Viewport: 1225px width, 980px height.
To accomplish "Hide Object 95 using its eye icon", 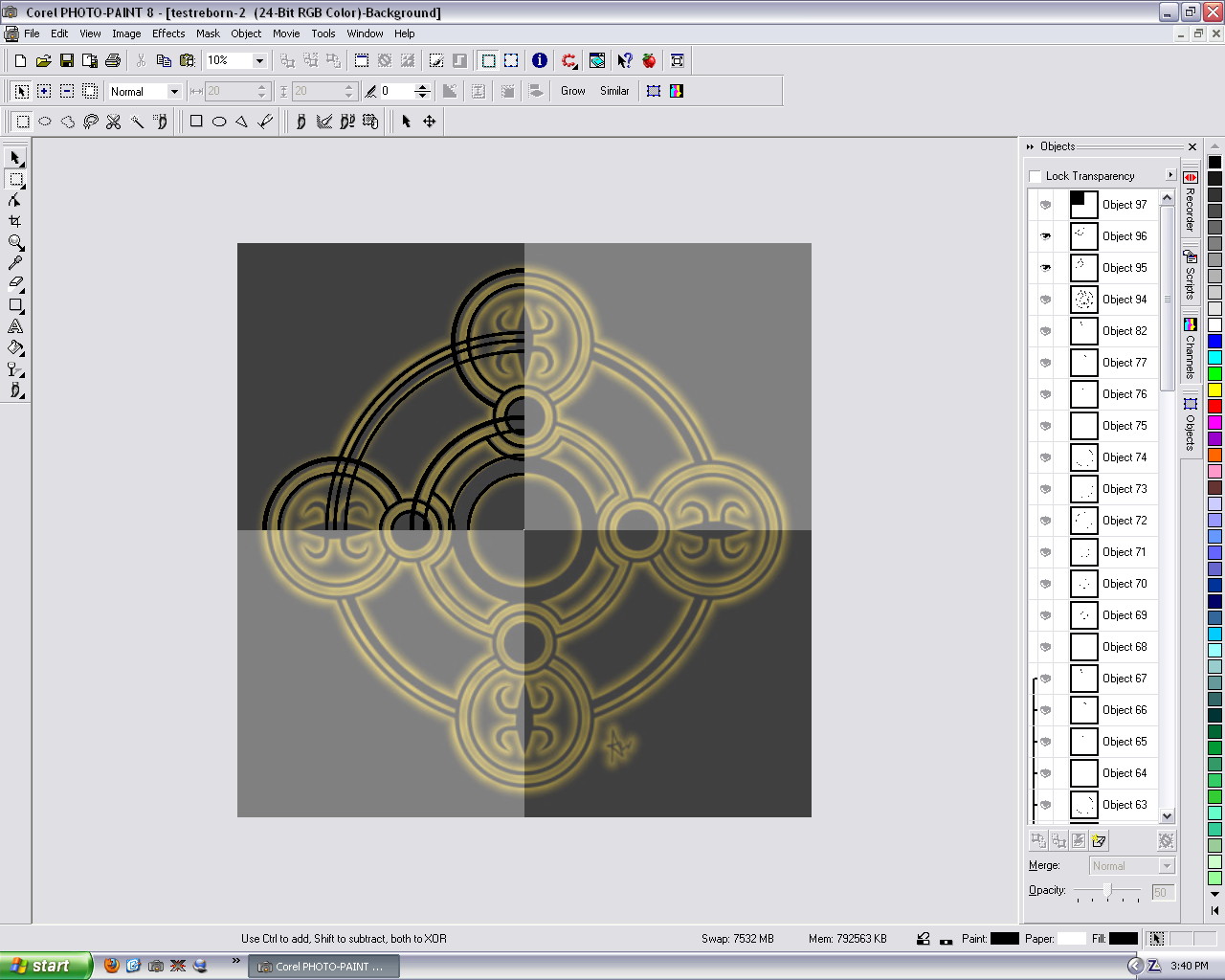I will tap(1045, 268).
